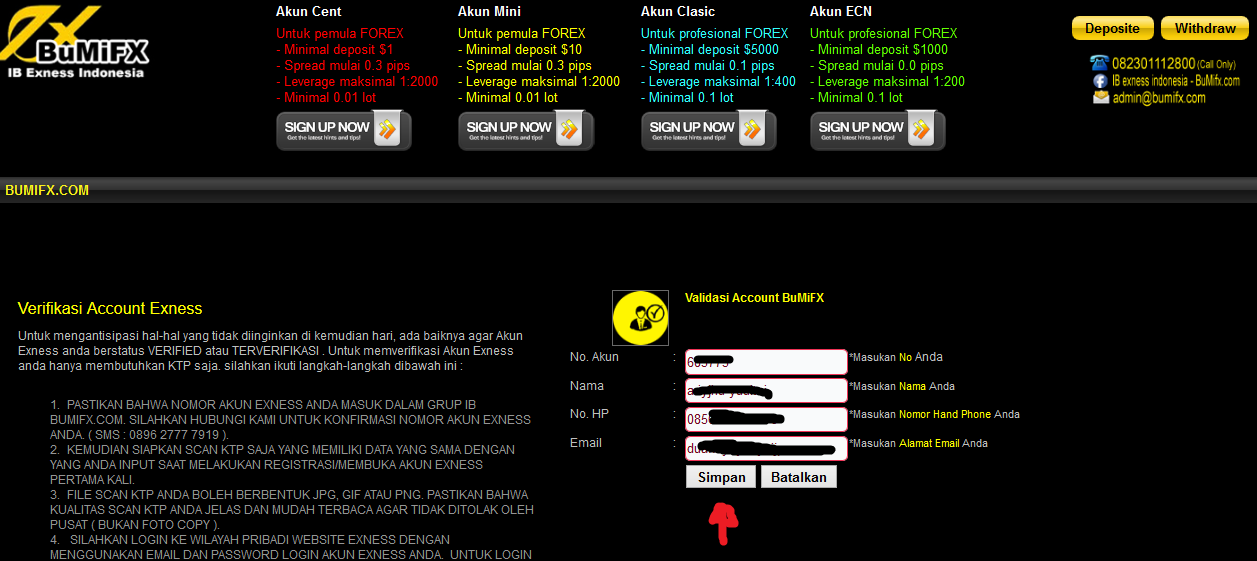Open the Withdraw page
1257x561 pixels.
(1204, 28)
